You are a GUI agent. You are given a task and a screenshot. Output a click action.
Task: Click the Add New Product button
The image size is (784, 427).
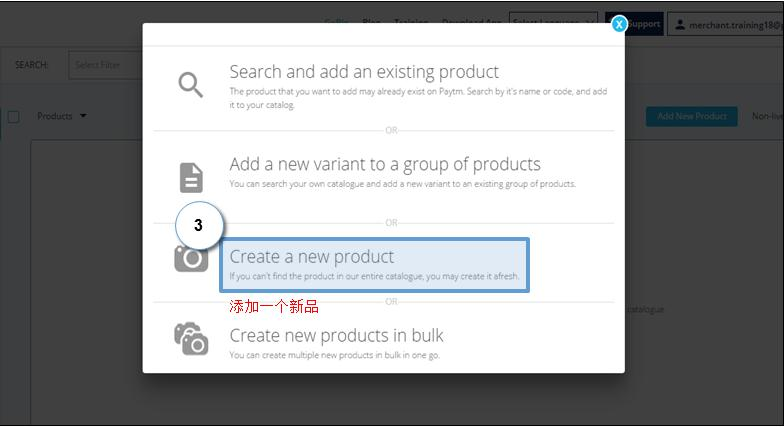(x=691, y=116)
